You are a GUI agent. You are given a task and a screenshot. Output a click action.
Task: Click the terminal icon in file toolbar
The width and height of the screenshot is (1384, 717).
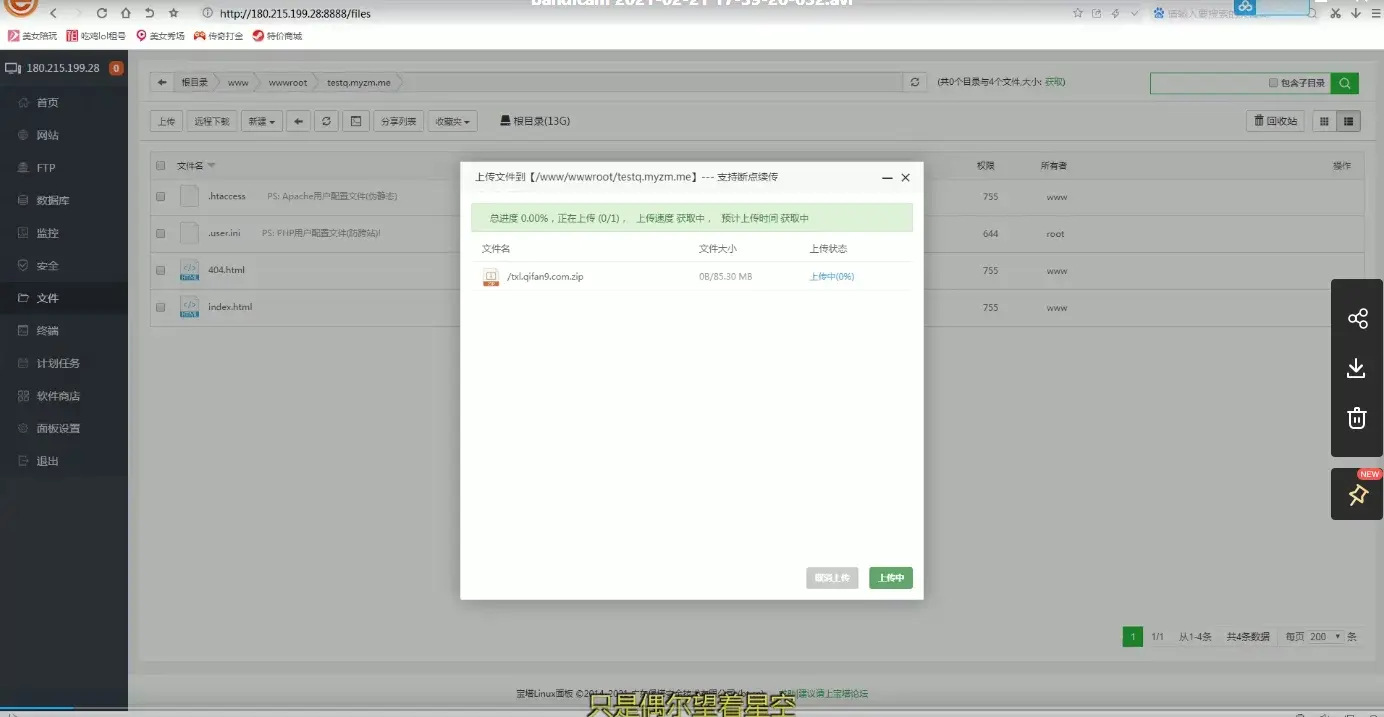pos(355,121)
